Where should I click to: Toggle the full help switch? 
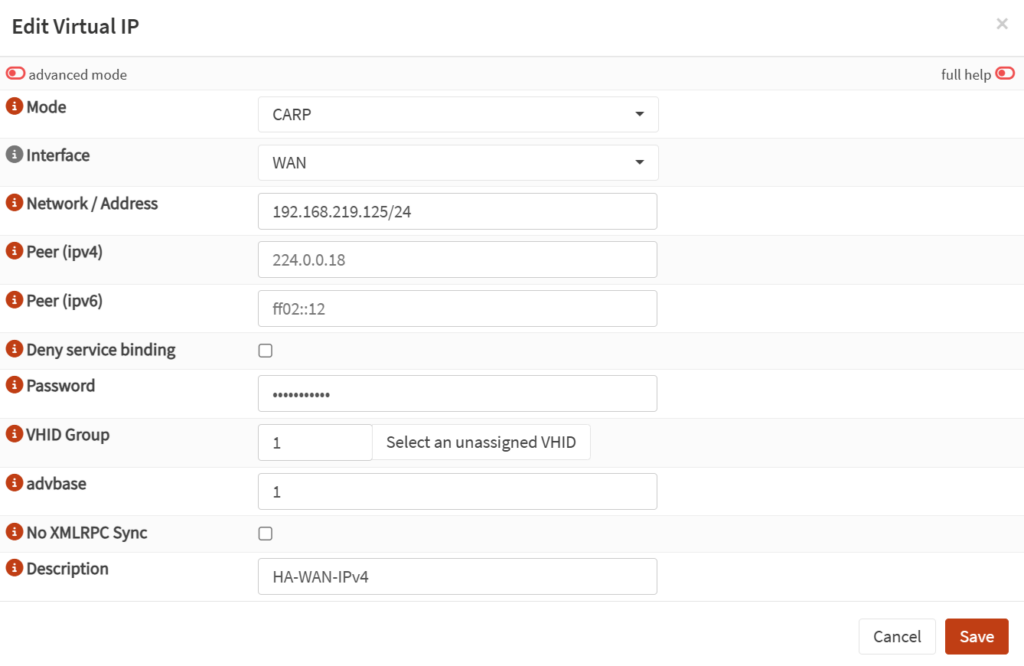tap(1005, 74)
